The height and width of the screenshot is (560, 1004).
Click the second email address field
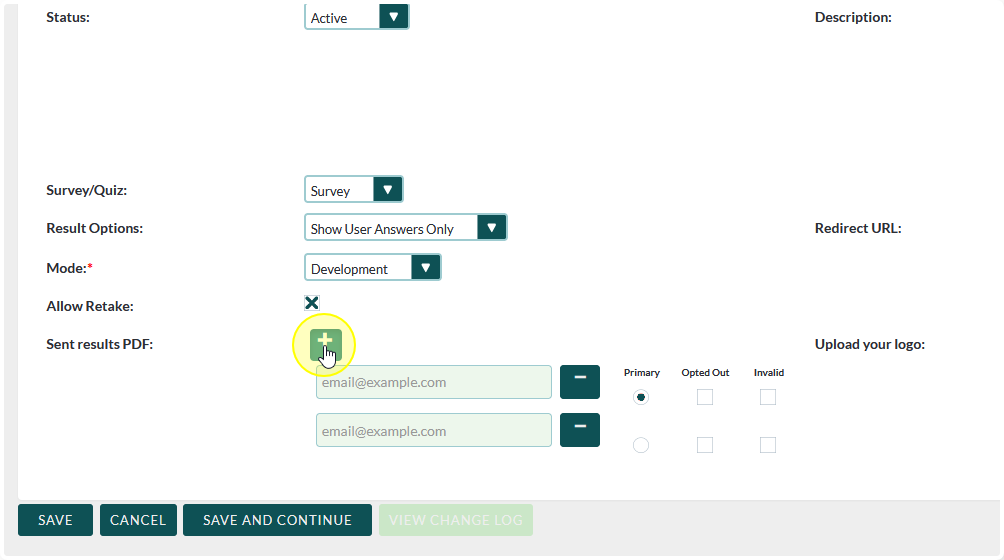433,431
